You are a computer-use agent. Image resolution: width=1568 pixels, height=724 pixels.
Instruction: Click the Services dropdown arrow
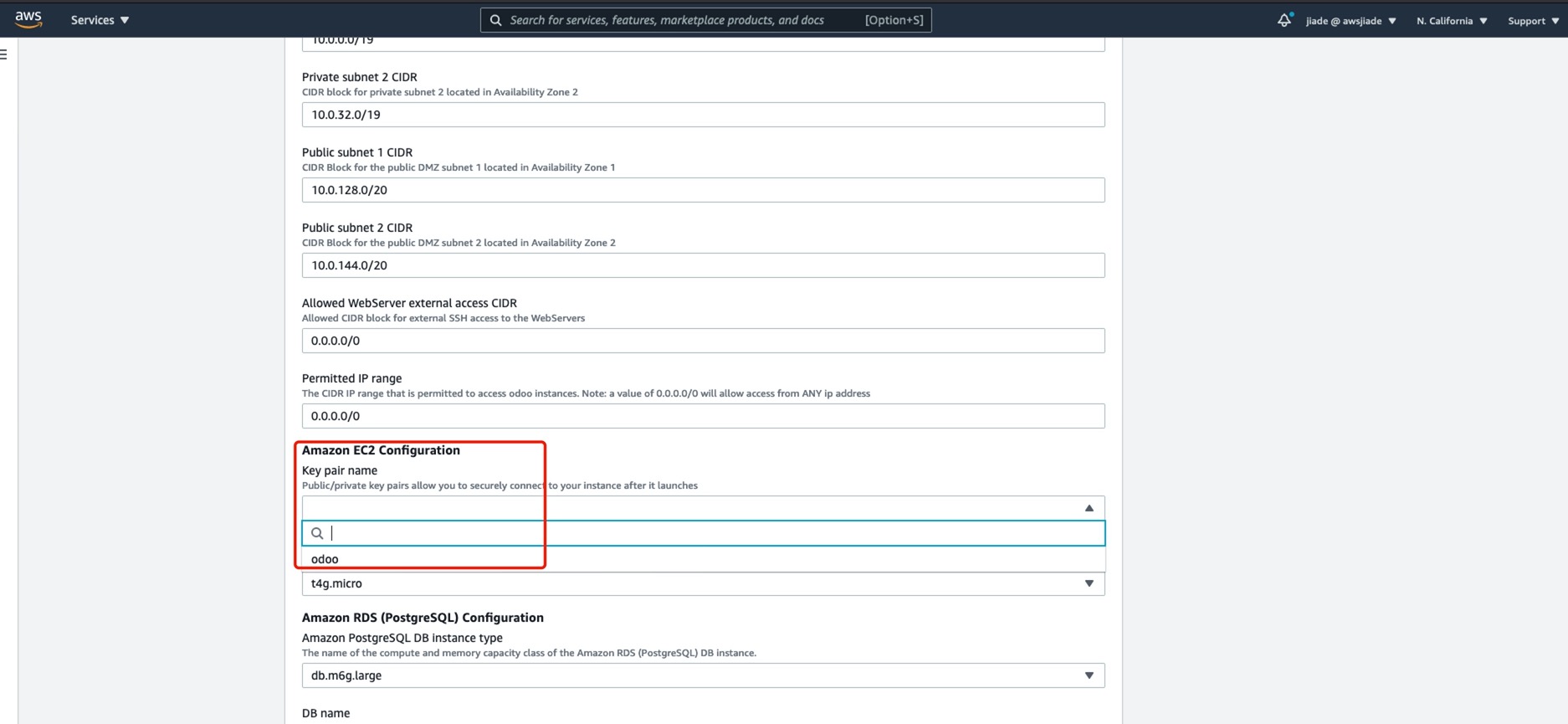coord(125,20)
